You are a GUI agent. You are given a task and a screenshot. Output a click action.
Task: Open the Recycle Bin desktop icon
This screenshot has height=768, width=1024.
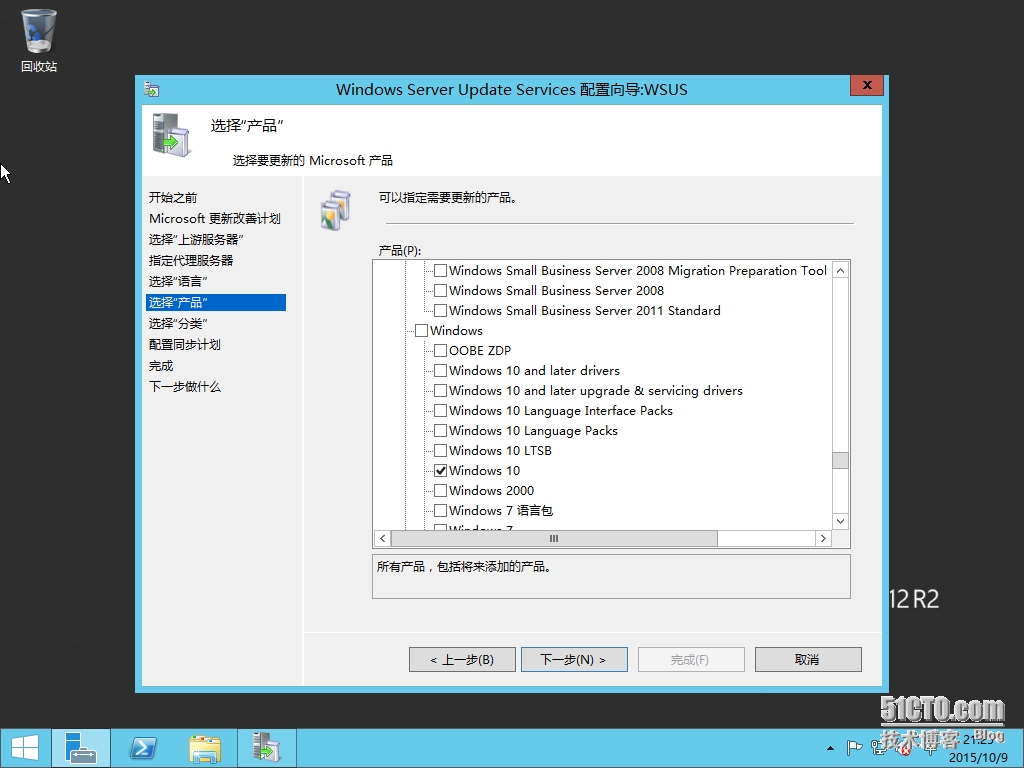39,40
